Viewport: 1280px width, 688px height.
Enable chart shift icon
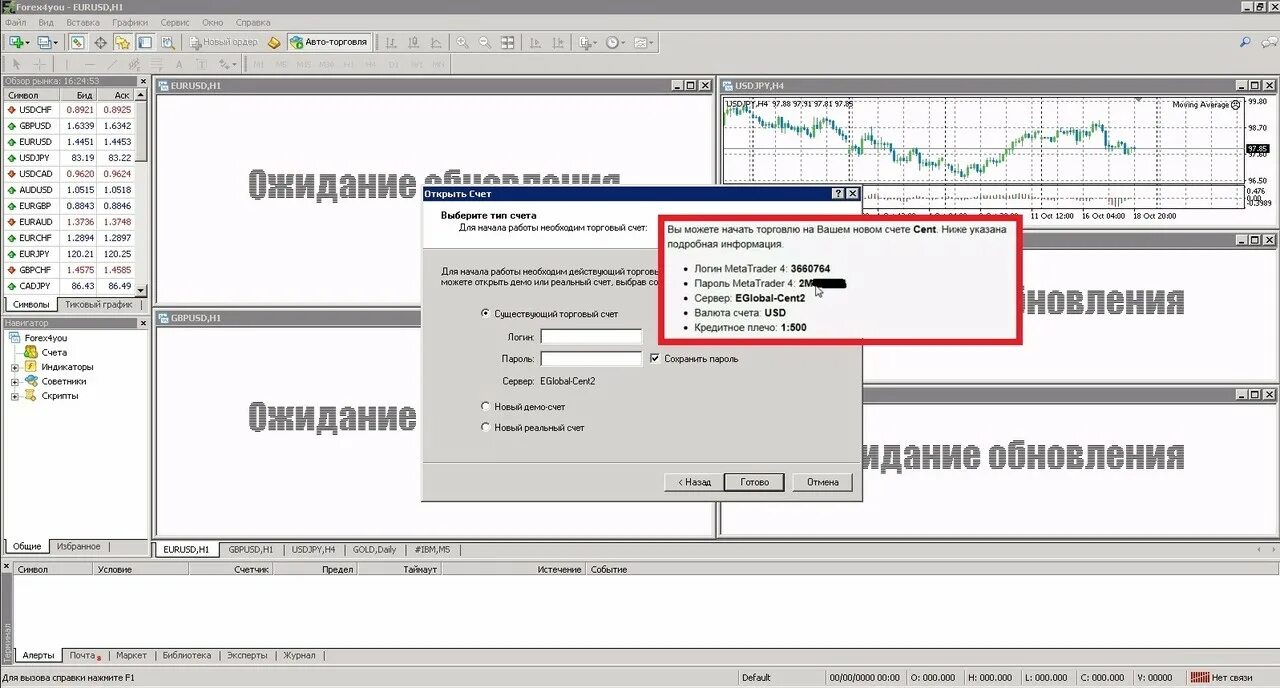pyautogui.click(x=557, y=42)
